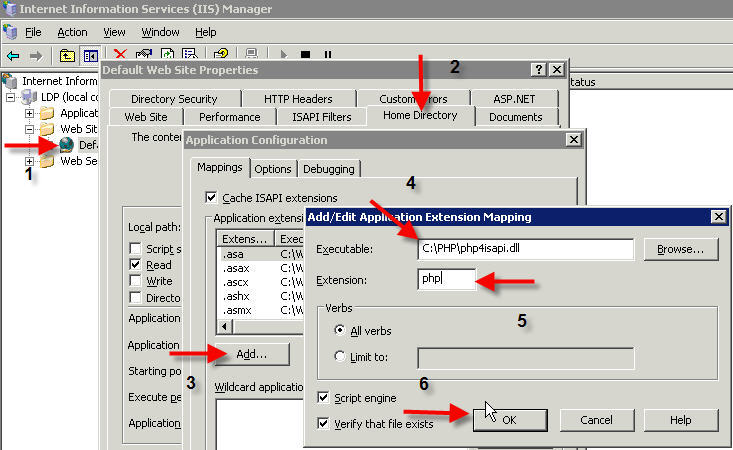Close the Application Configuration dialog
The width and height of the screenshot is (733, 450).
[x=574, y=139]
